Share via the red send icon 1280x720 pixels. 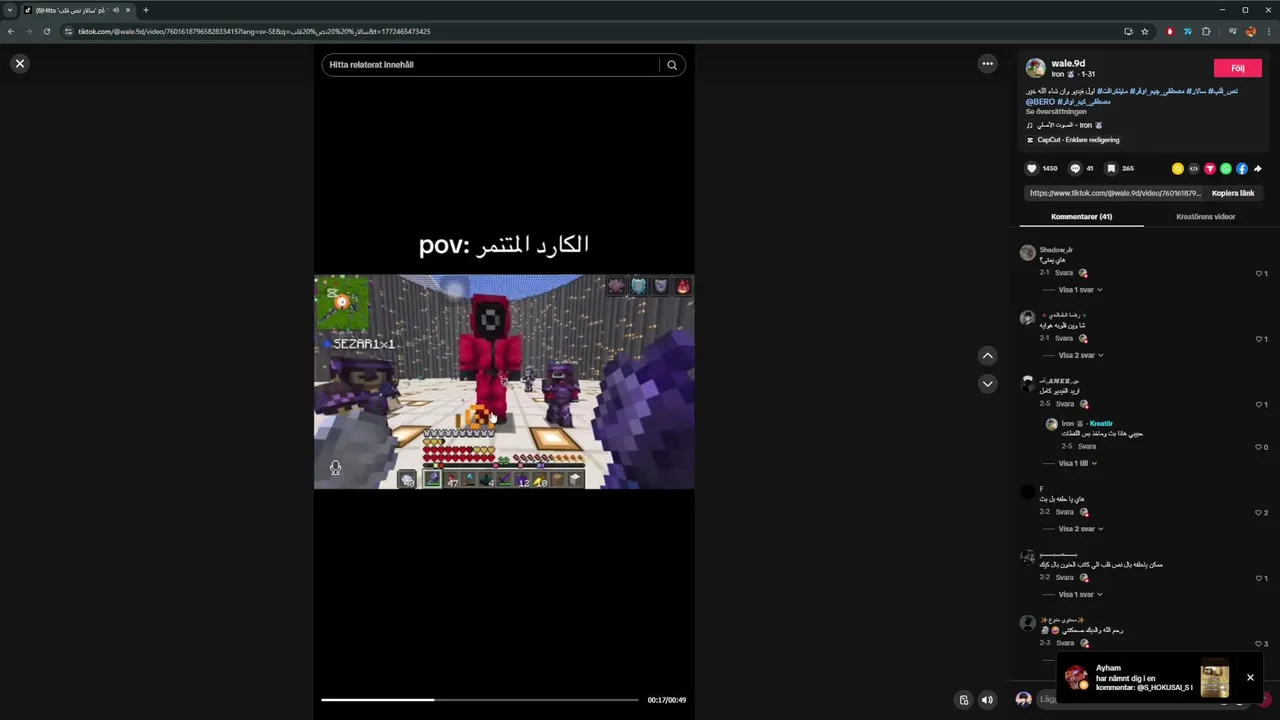click(x=1210, y=169)
